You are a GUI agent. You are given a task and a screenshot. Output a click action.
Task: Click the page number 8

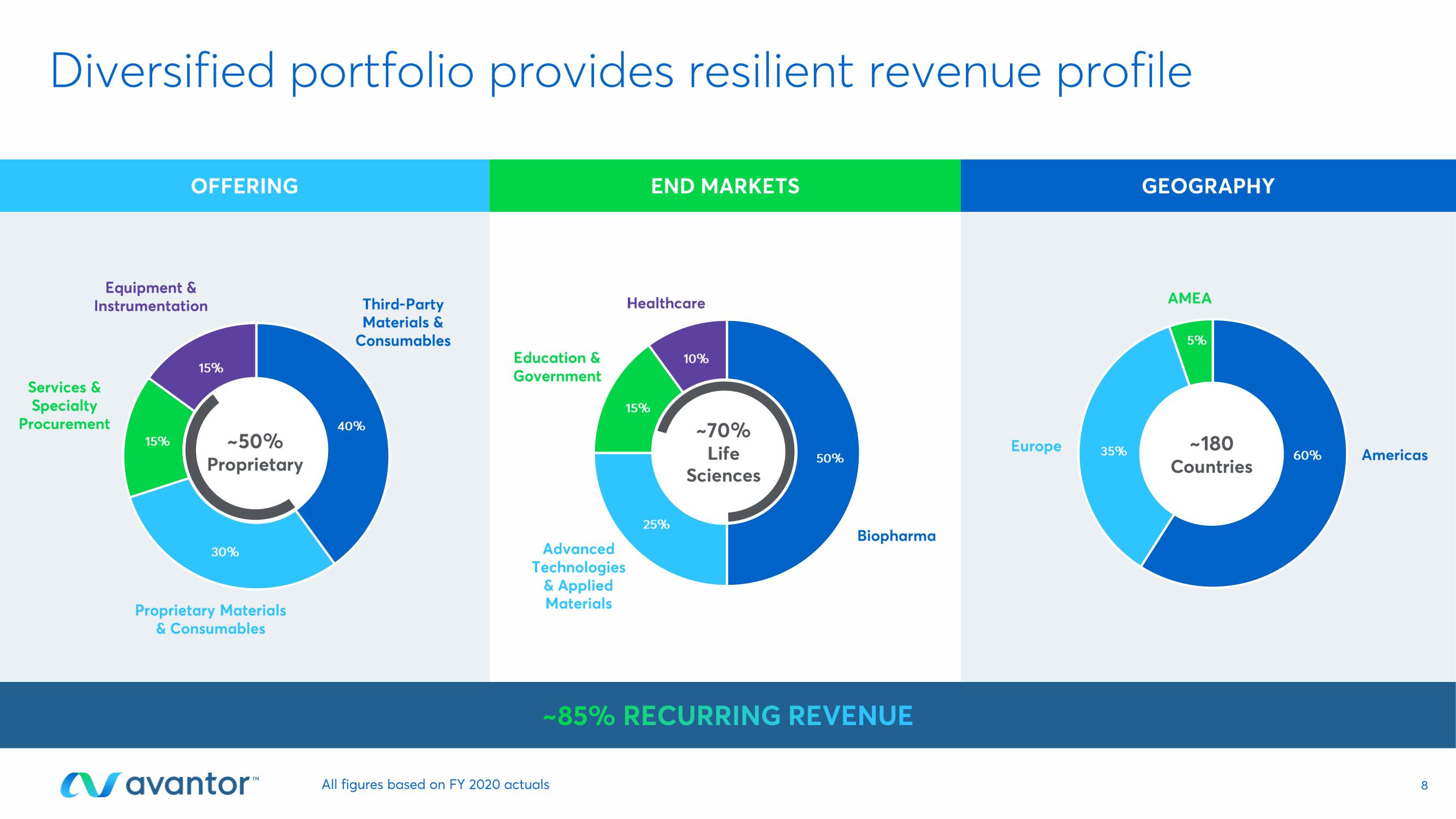click(1424, 785)
